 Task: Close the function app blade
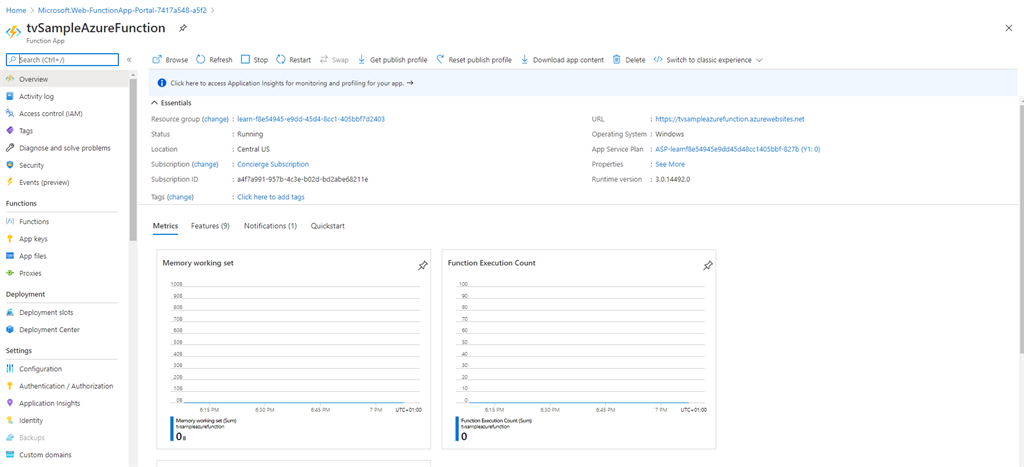(x=1009, y=27)
